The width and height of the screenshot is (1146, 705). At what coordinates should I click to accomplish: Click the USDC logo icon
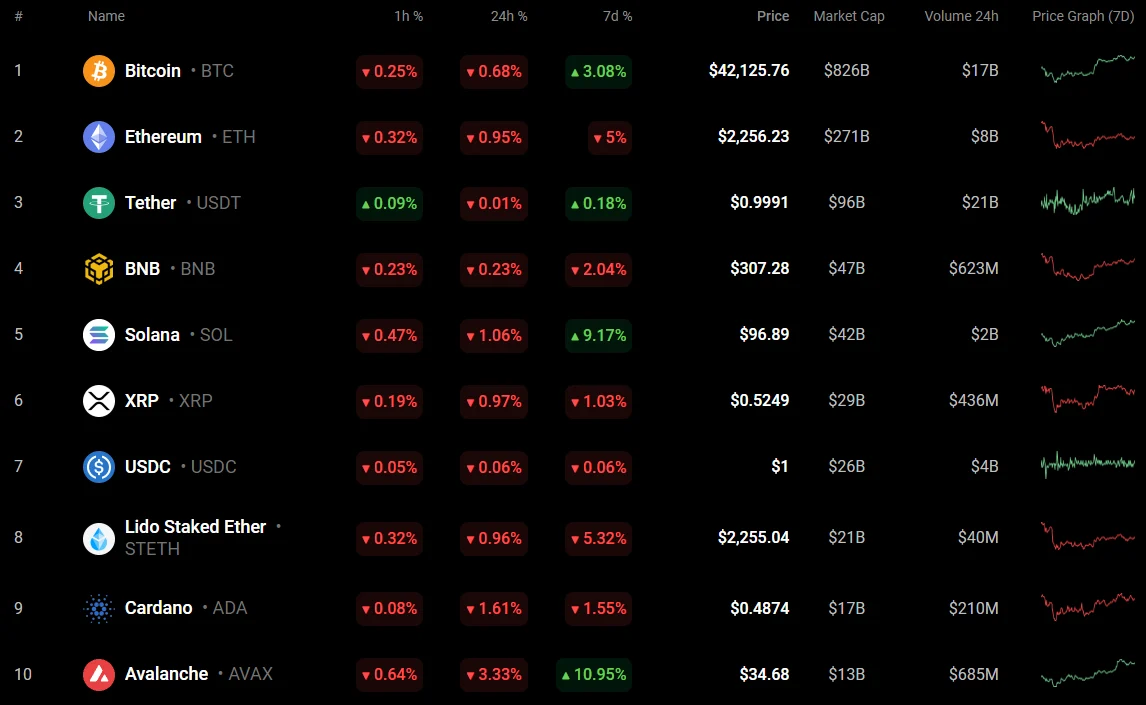(99, 467)
